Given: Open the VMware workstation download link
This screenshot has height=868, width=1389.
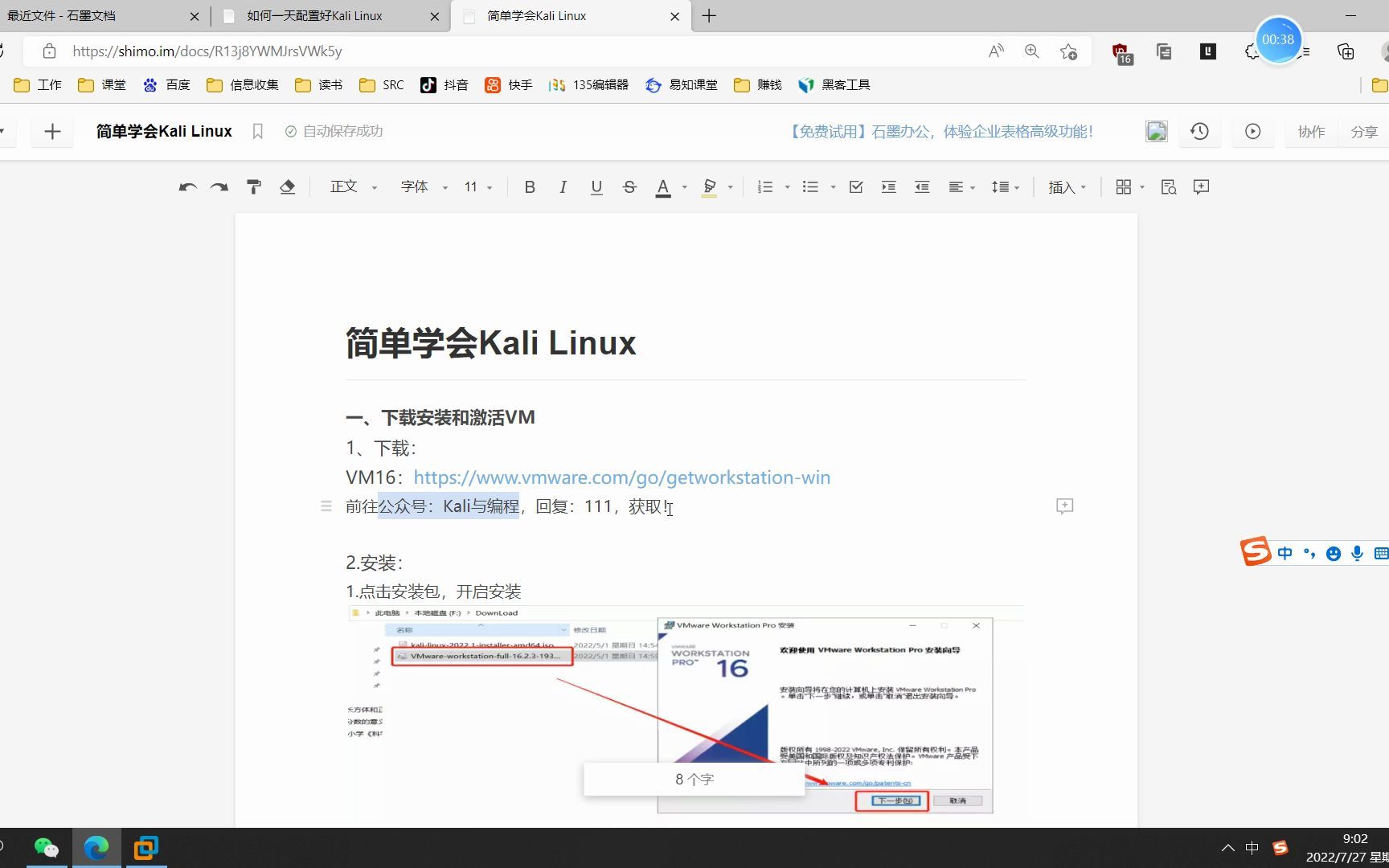Looking at the screenshot, I should coord(621,477).
